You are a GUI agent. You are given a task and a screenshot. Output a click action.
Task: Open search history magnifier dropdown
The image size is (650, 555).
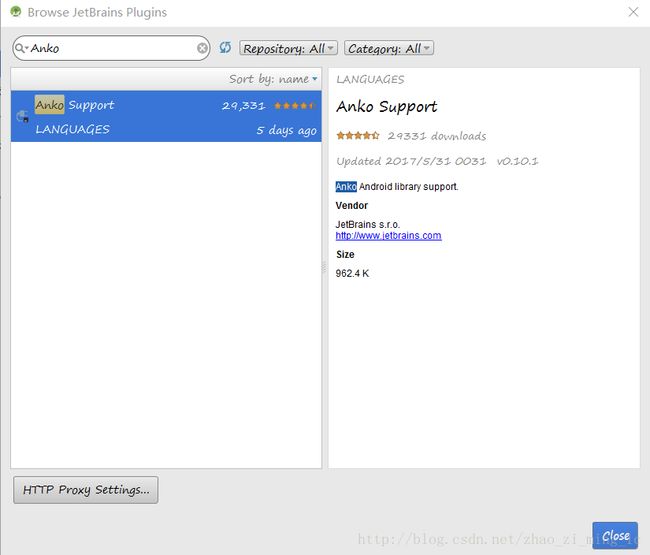[x=21, y=48]
